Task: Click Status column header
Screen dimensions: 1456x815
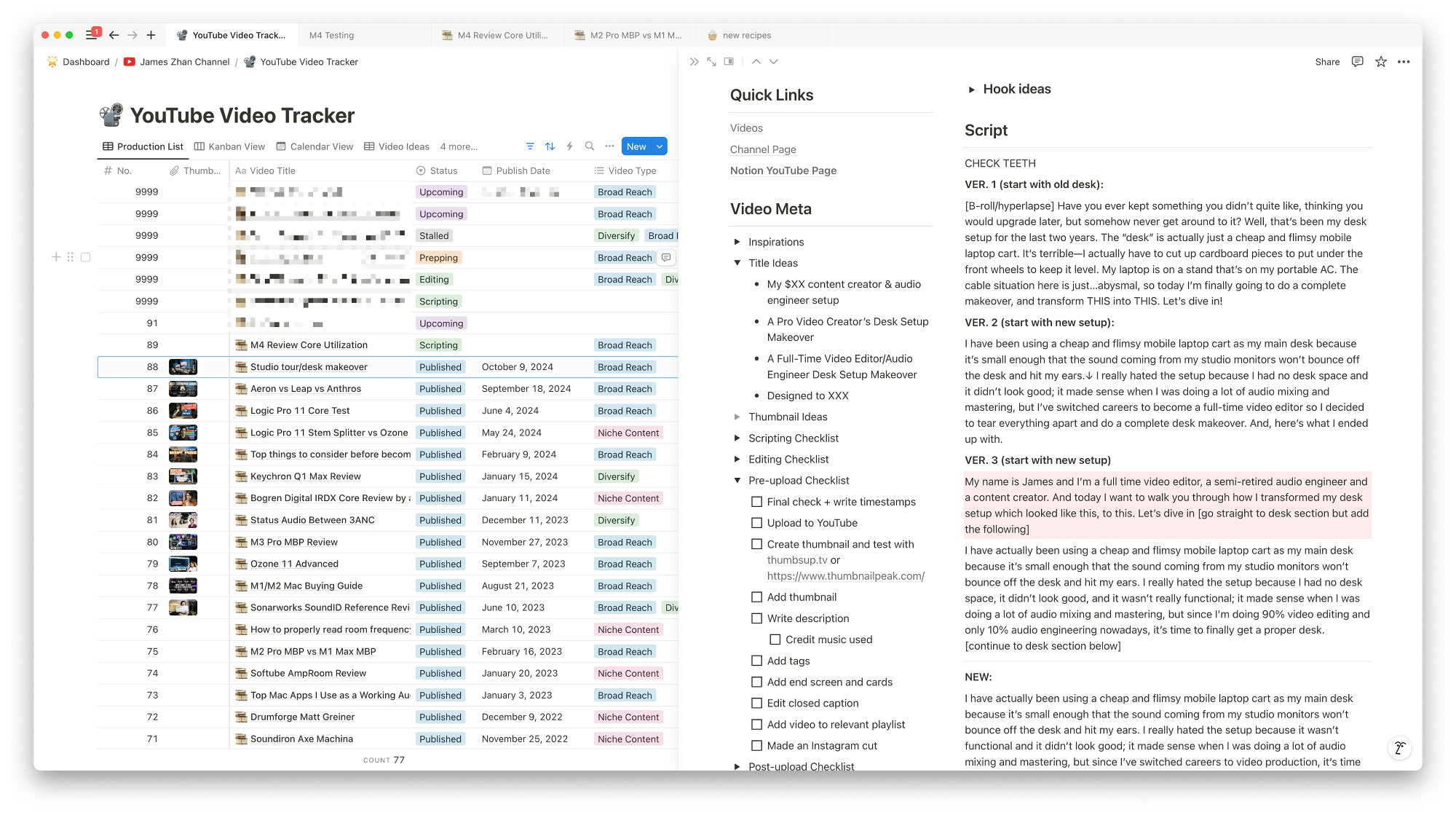Action: pos(443,170)
